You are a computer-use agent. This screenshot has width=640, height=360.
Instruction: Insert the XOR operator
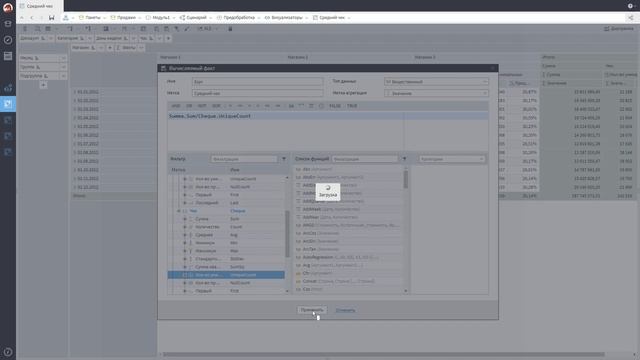click(x=216, y=106)
